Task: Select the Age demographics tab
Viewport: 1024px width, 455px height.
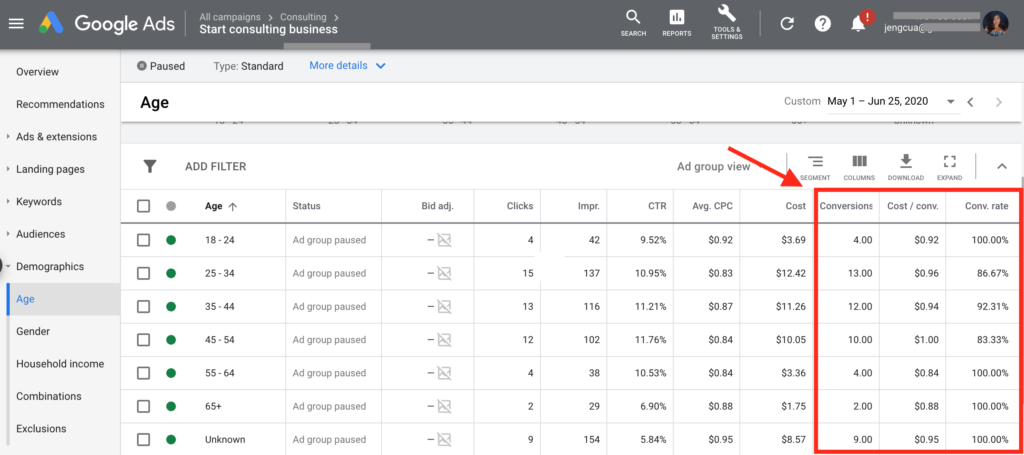Action: [x=63, y=299]
